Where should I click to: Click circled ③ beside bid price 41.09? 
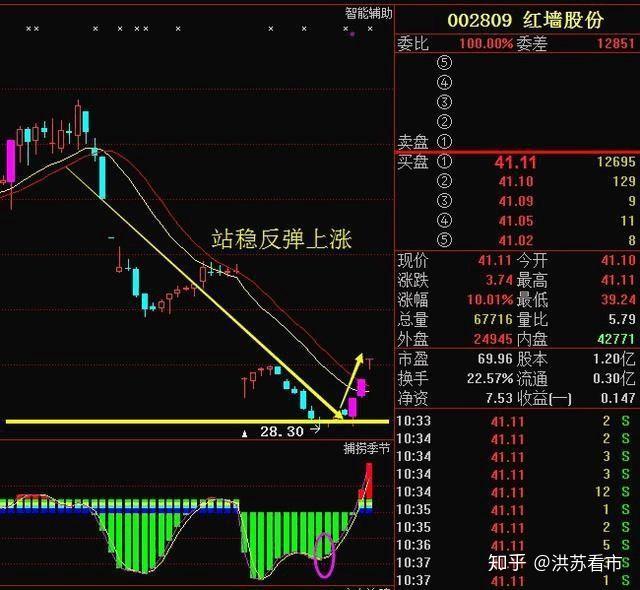[444, 201]
